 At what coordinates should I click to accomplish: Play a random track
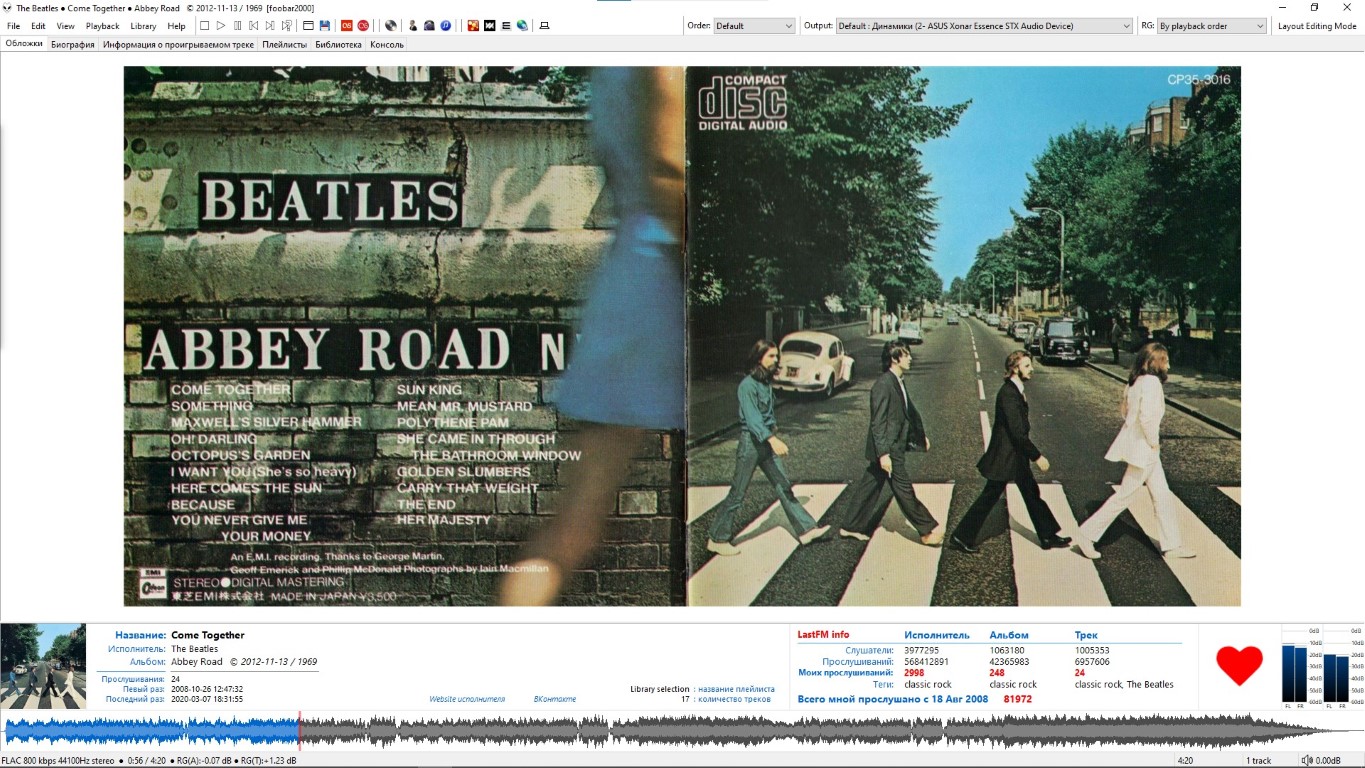(x=286, y=26)
